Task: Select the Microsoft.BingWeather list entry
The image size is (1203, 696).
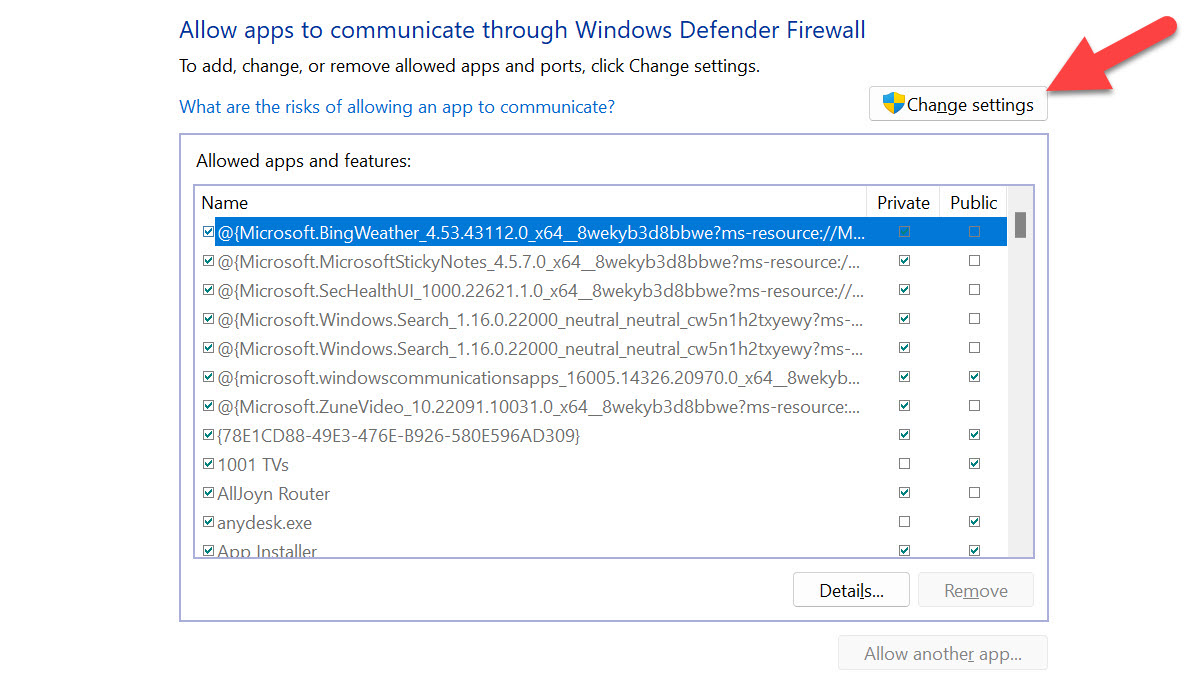Action: pyautogui.click(x=540, y=232)
